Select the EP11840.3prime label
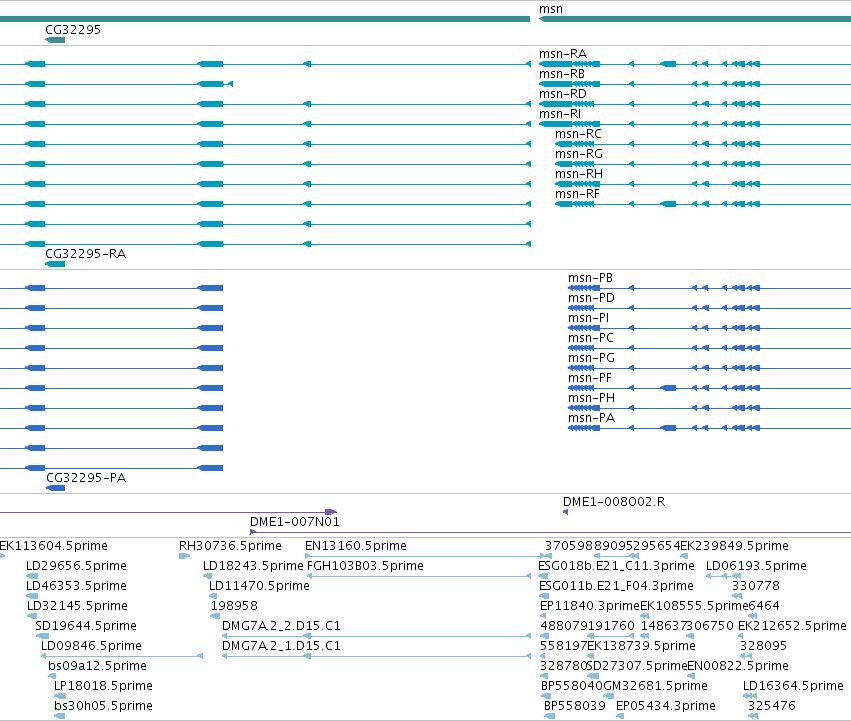The height and width of the screenshot is (721, 851). (x=590, y=606)
